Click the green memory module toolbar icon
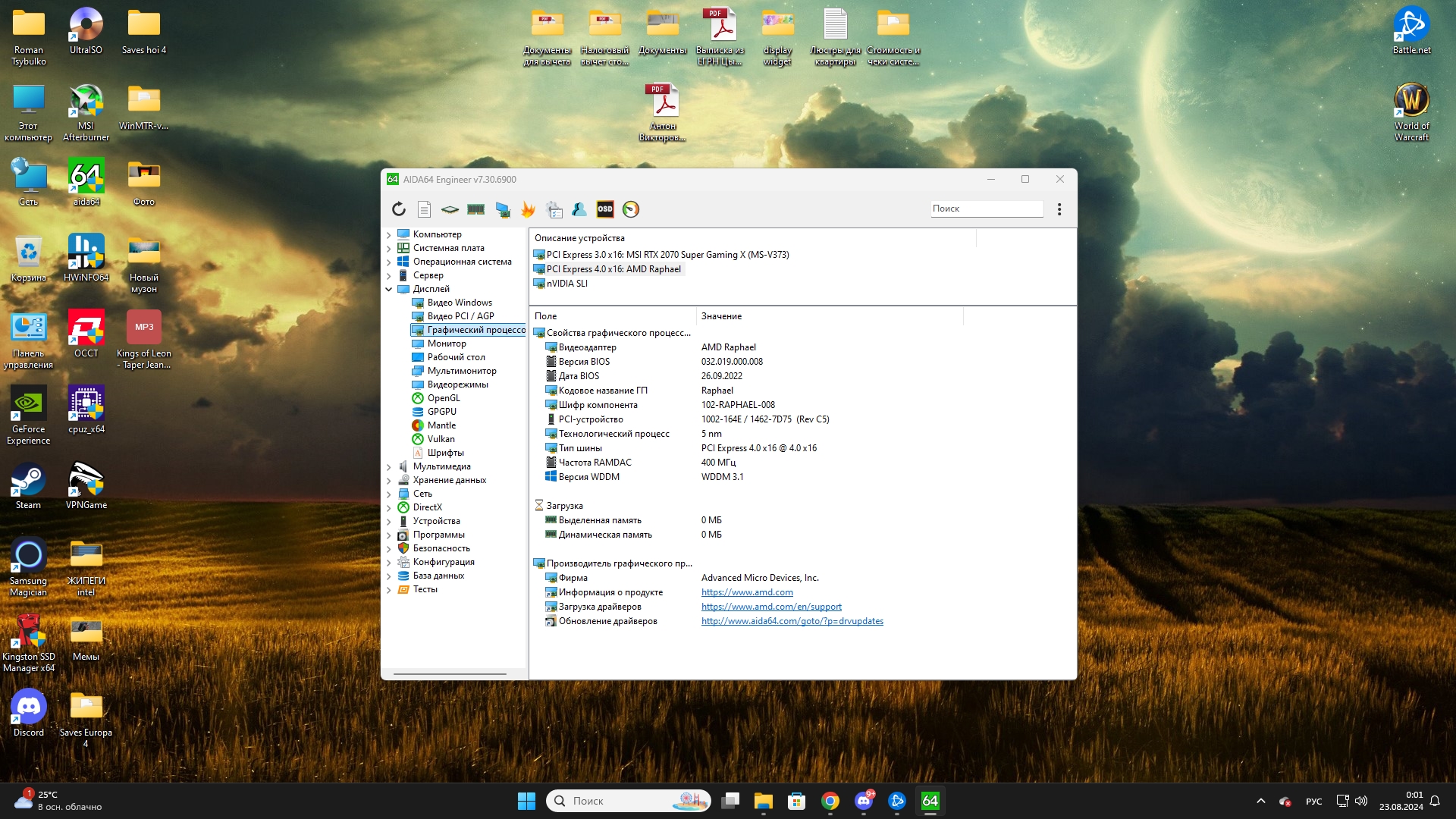Screen dimensions: 1456x819 [475, 209]
